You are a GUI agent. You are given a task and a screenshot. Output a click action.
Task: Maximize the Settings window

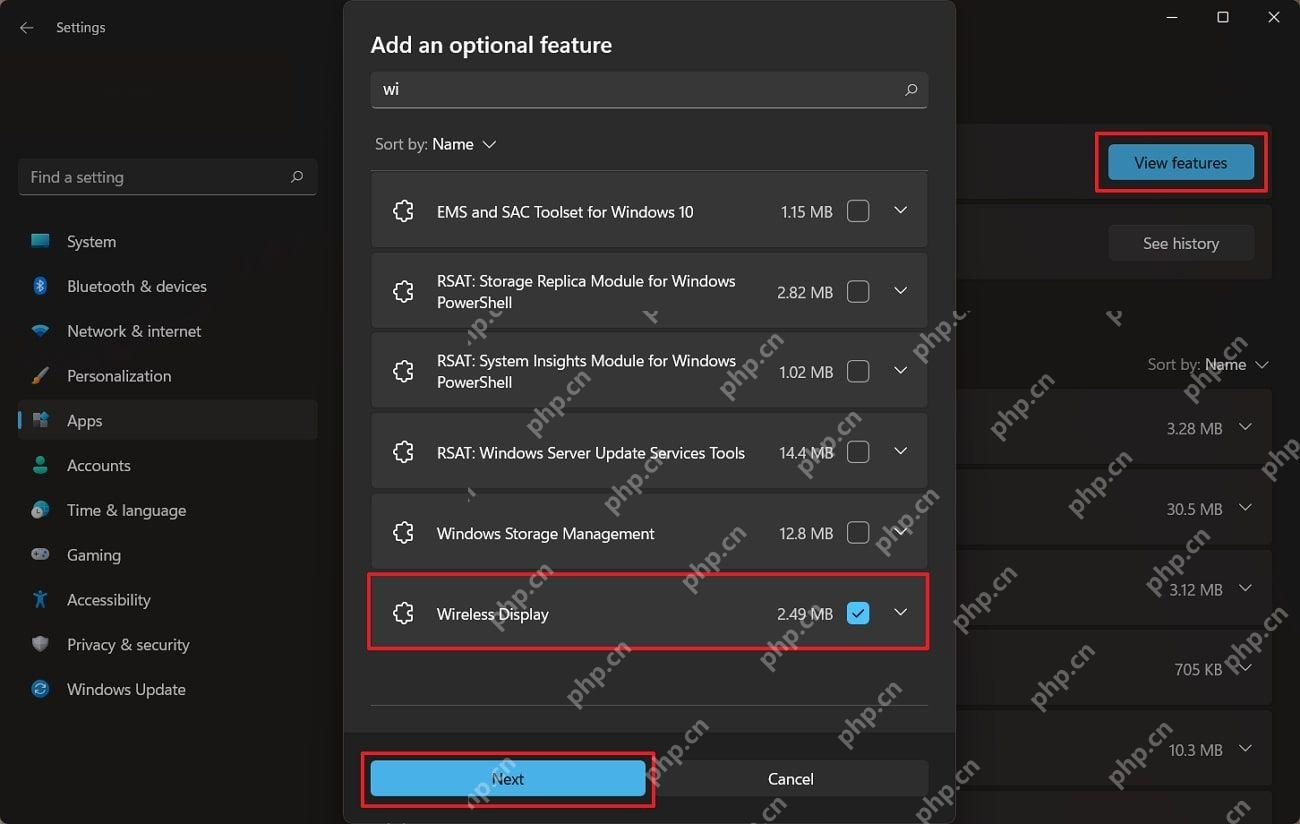[x=1222, y=17]
